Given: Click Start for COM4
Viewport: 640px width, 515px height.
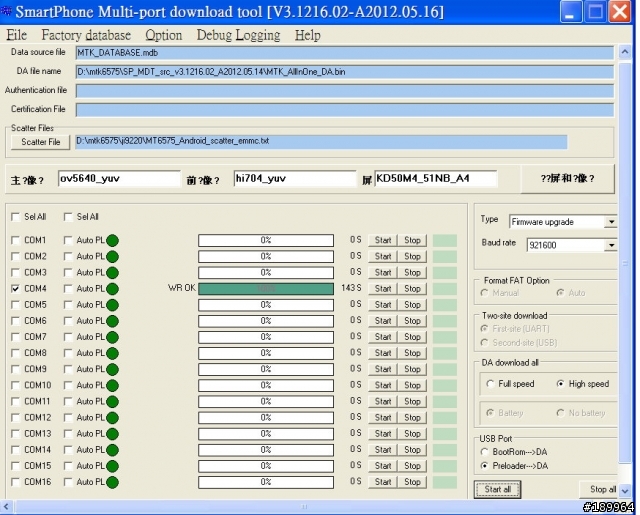Looking at the screenshot, I should (383, 289).
